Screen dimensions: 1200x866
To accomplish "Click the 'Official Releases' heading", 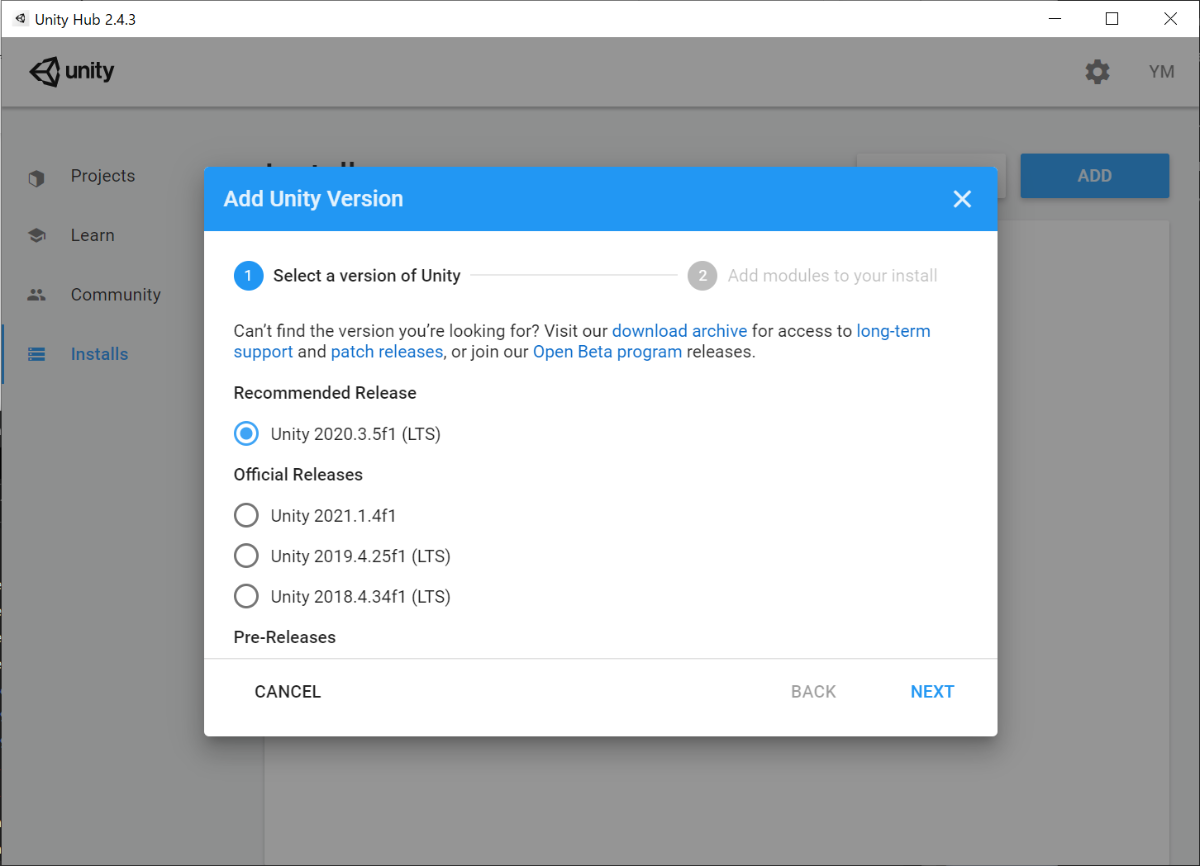I will click(x=298, y=475).
